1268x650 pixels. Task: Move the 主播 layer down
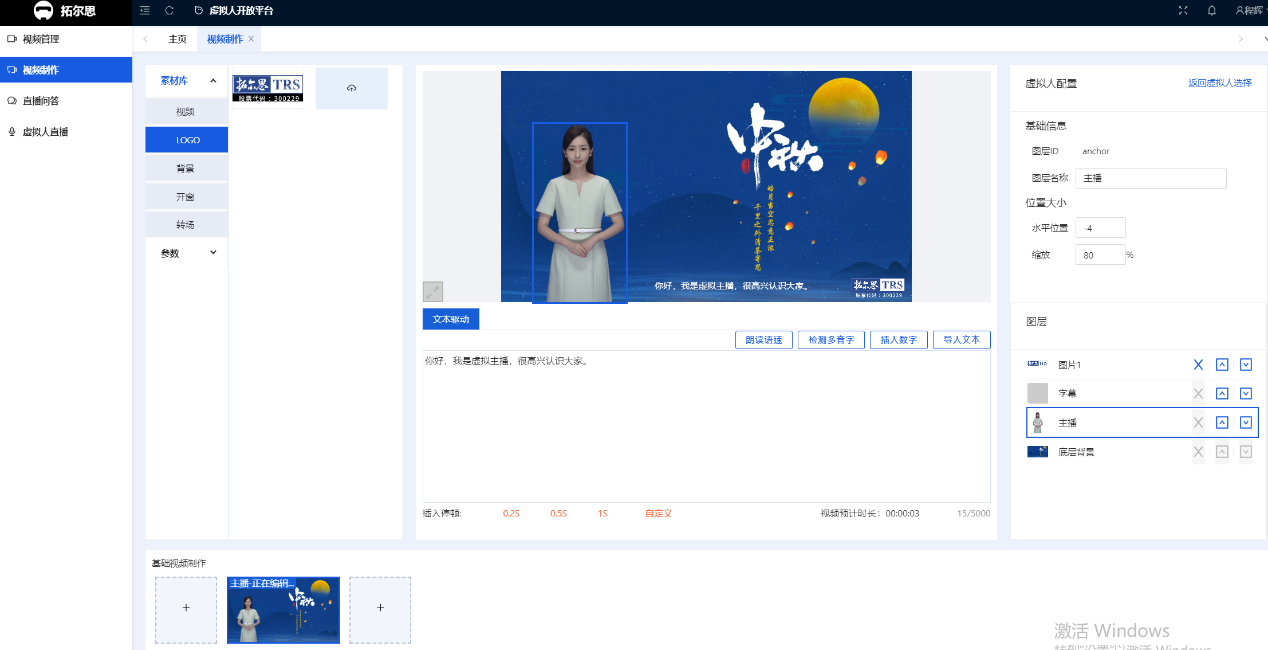(x=1245, y=423)
